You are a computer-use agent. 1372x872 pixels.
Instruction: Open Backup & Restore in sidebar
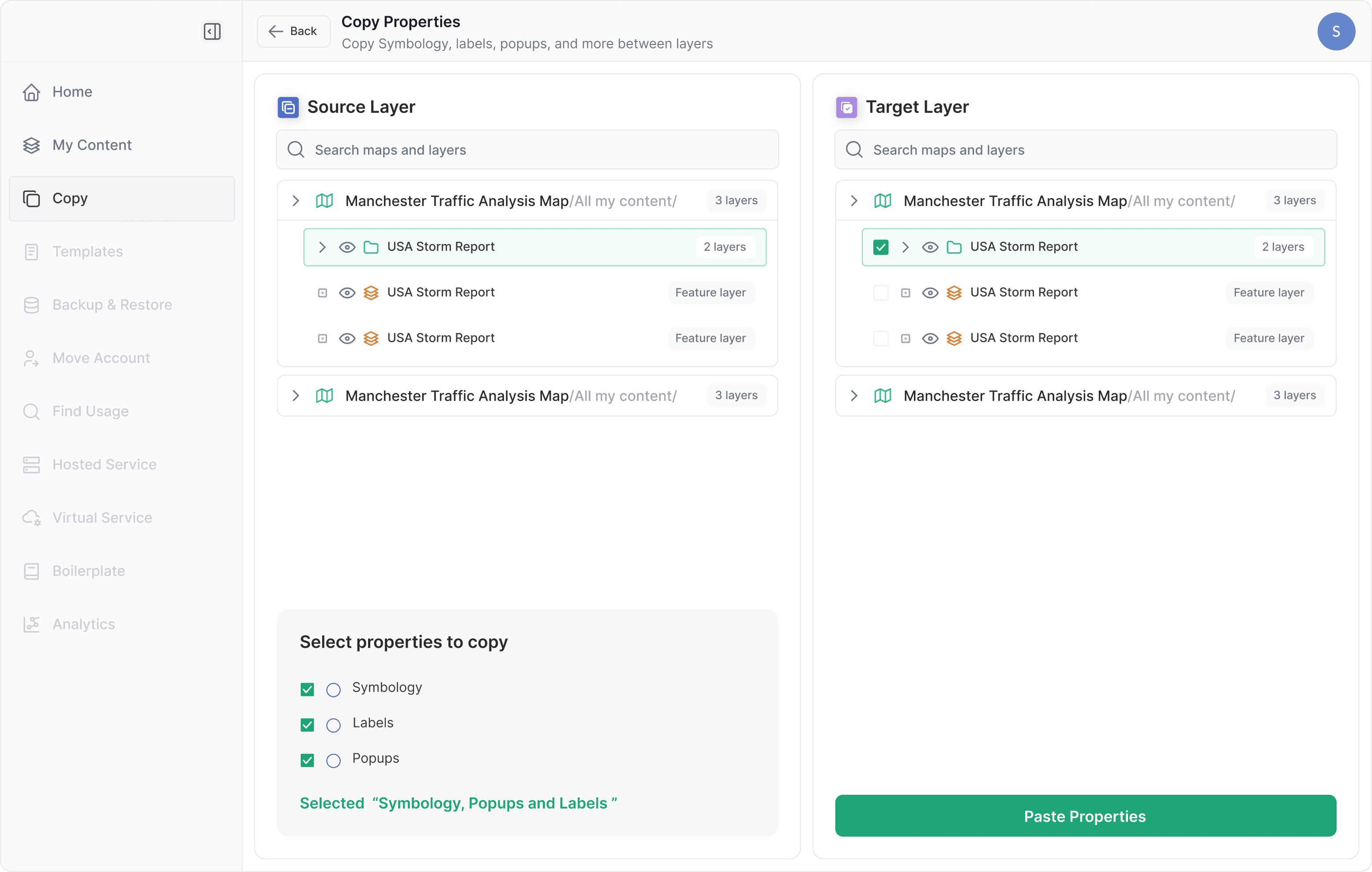tap(112, 305)
